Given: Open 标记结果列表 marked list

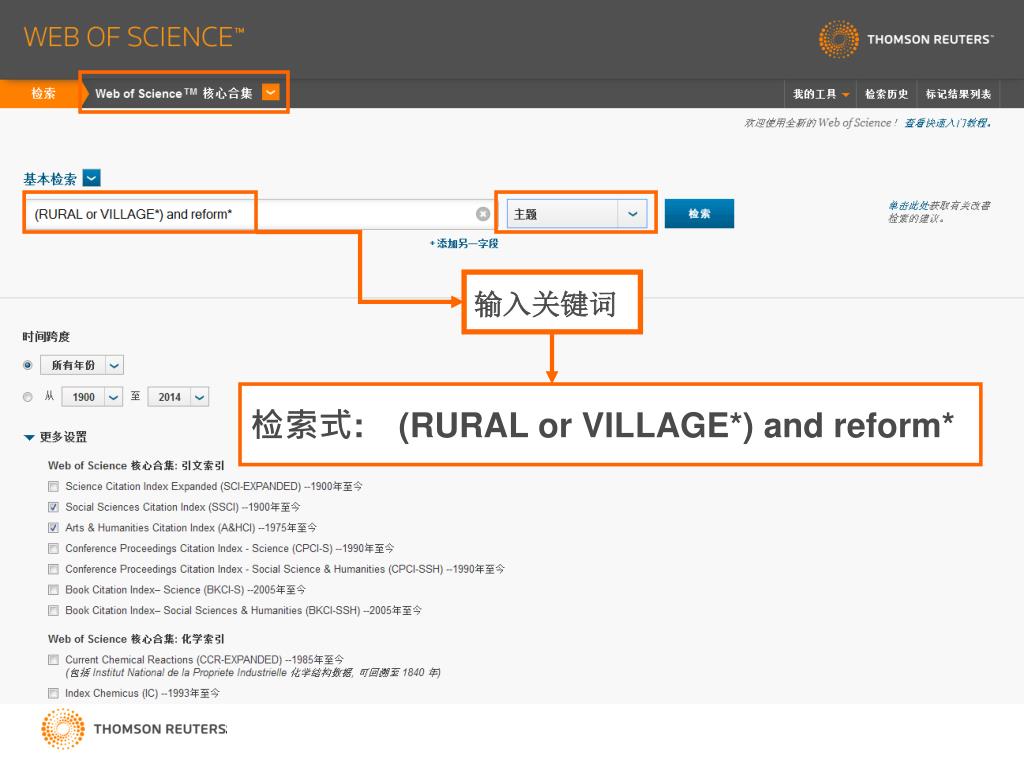Looking at the screenshot, I should pos(958,94).
